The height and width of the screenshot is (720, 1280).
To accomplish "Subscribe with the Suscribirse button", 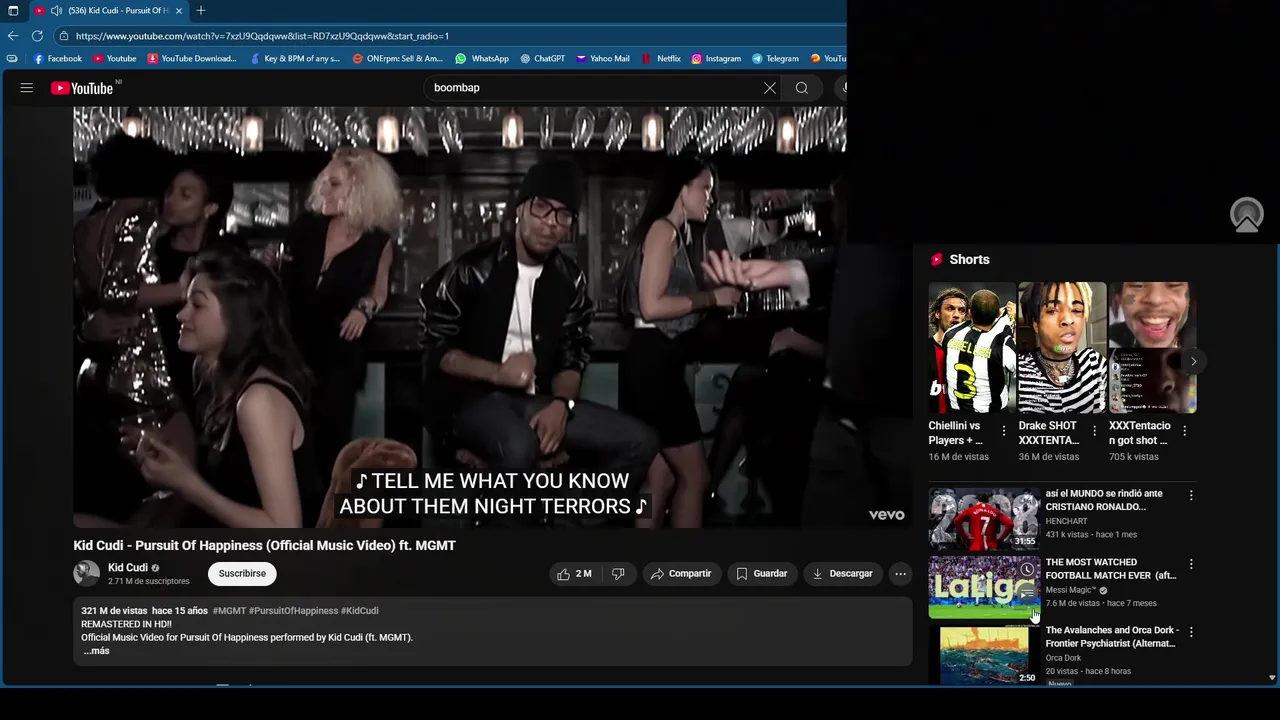I will (242, 574).
